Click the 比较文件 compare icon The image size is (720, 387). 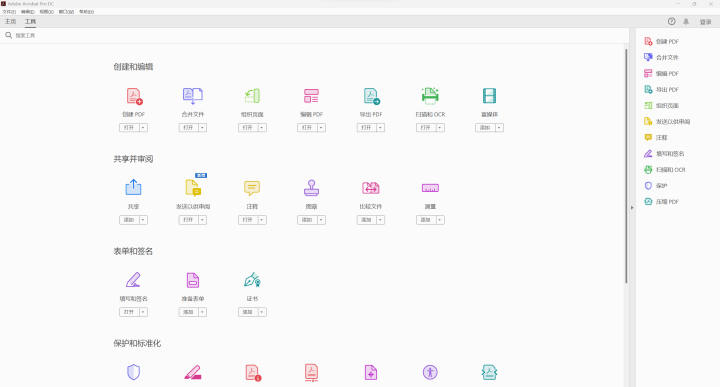[x=371, y=188]
